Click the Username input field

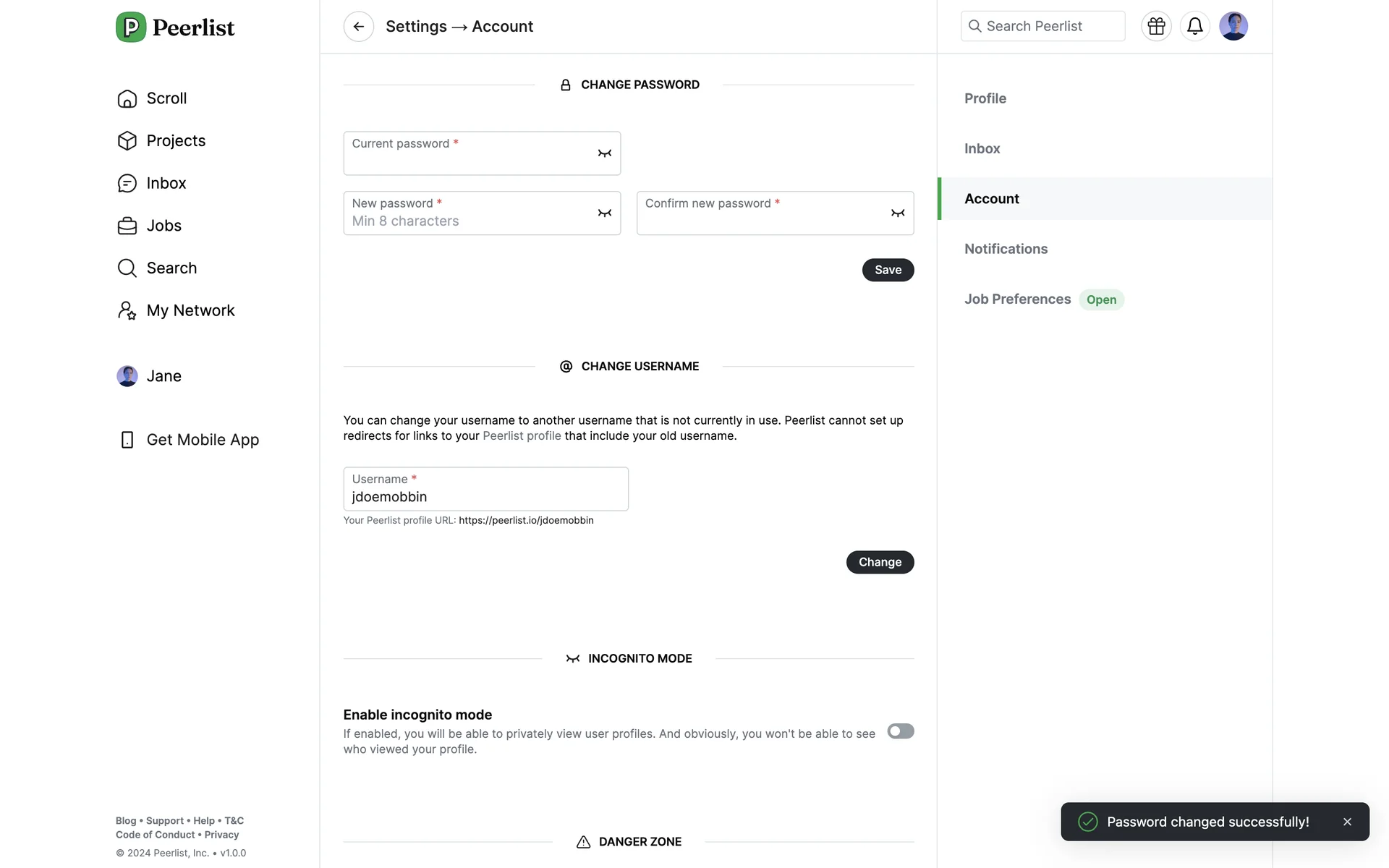pyautogui.click(x=485, y=496)
